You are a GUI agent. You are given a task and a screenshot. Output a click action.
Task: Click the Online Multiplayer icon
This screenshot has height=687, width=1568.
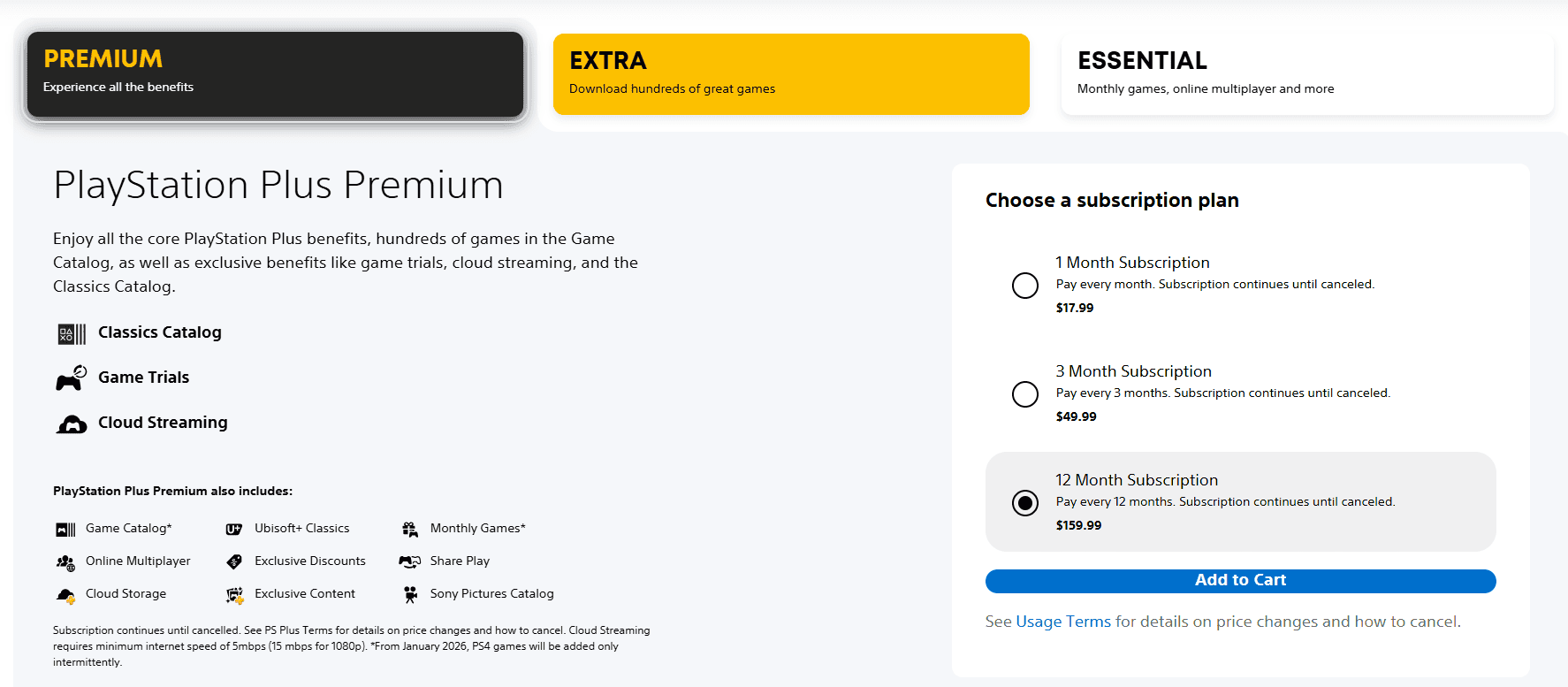coord(65,562)
